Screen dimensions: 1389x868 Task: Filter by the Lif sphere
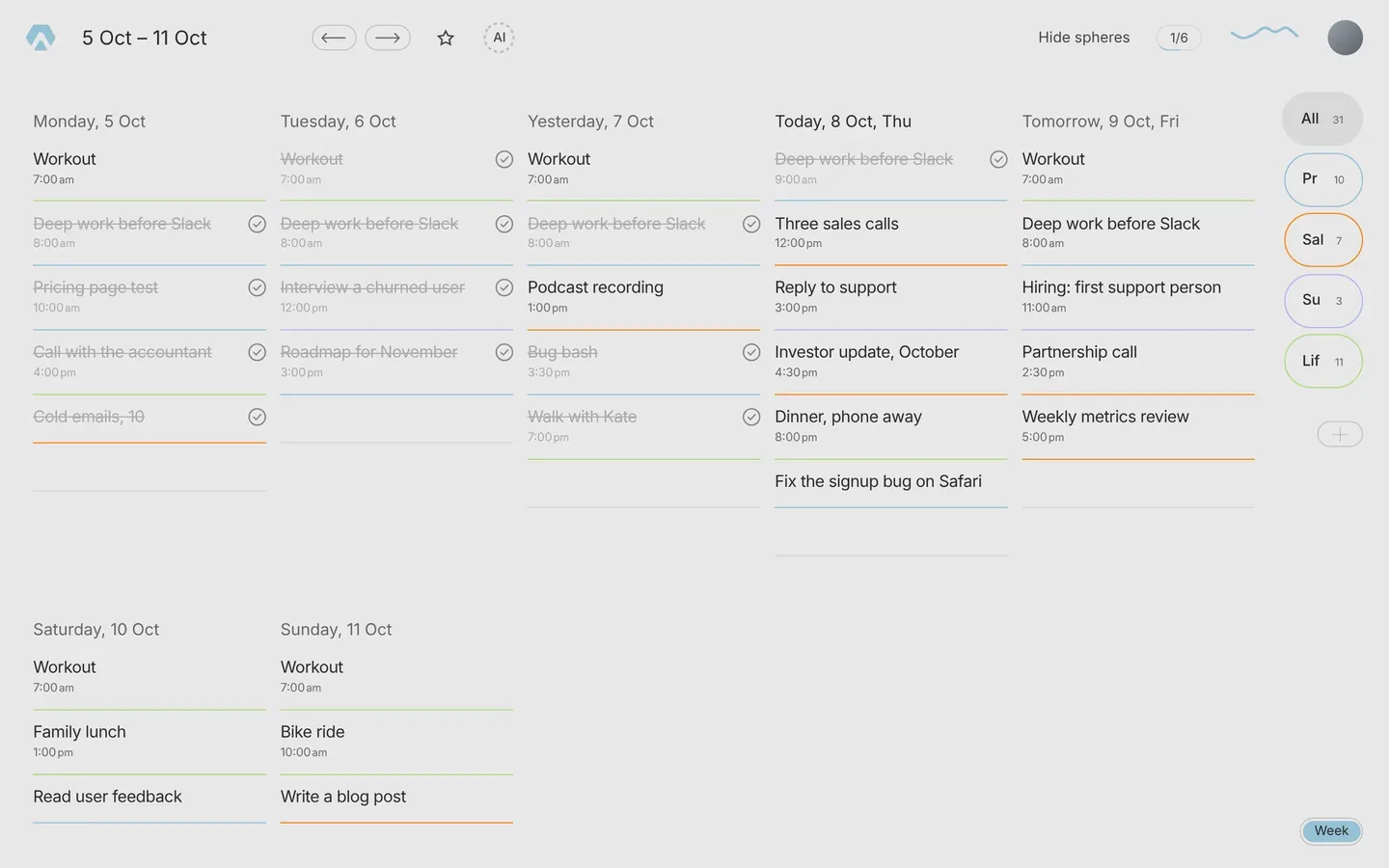1323,362
